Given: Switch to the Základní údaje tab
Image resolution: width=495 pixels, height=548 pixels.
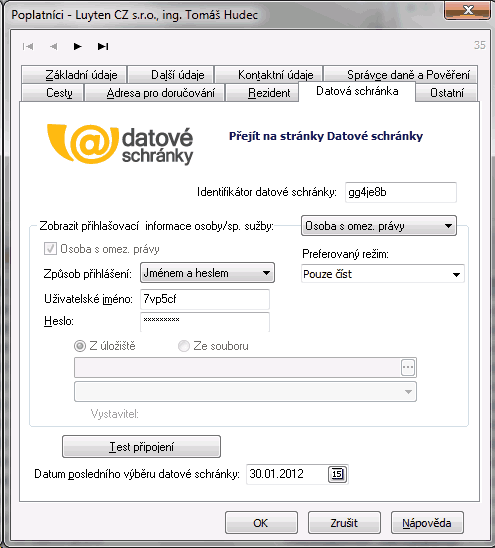Looking at the screenshot, I should click(74, 74).
